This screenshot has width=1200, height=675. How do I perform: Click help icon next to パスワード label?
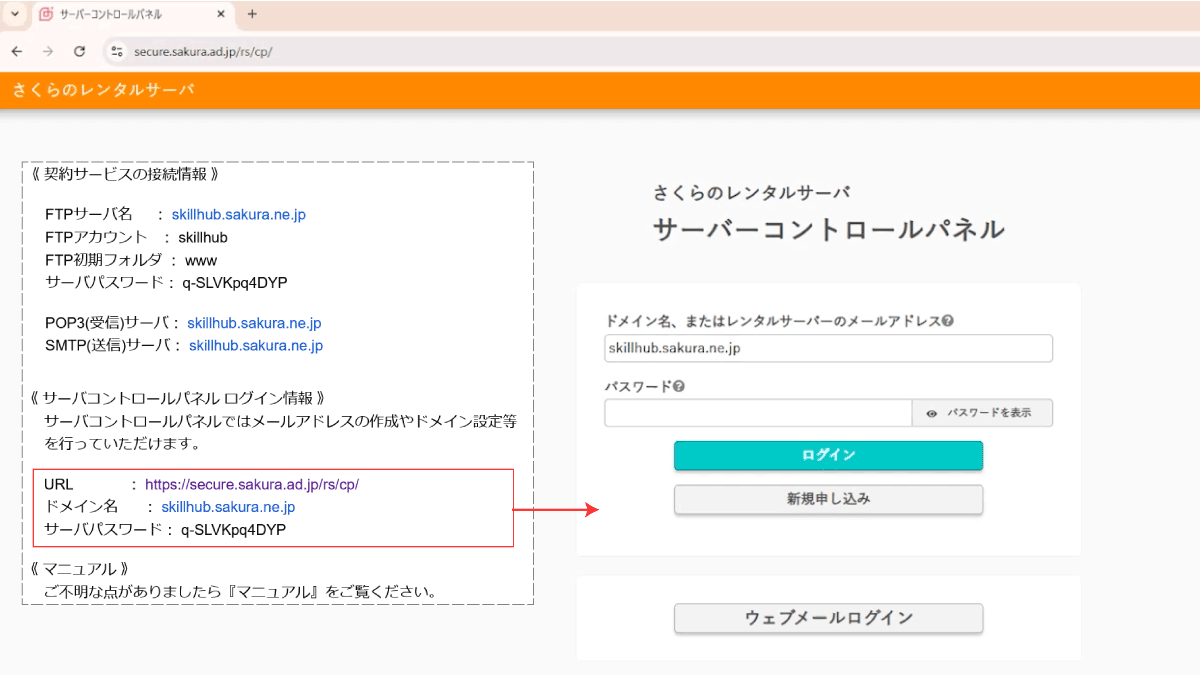(679, 386)
